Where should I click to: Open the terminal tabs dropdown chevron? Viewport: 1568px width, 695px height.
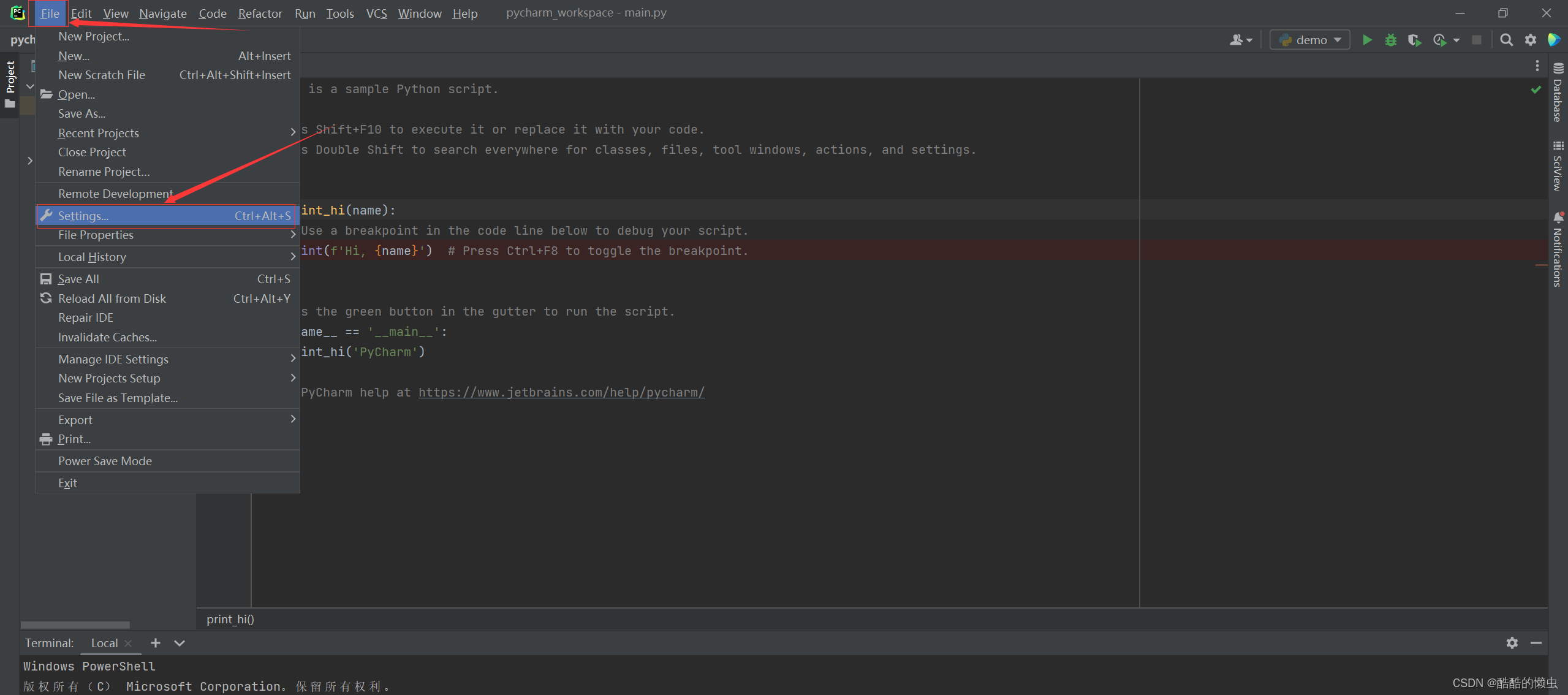coord(180,643)
